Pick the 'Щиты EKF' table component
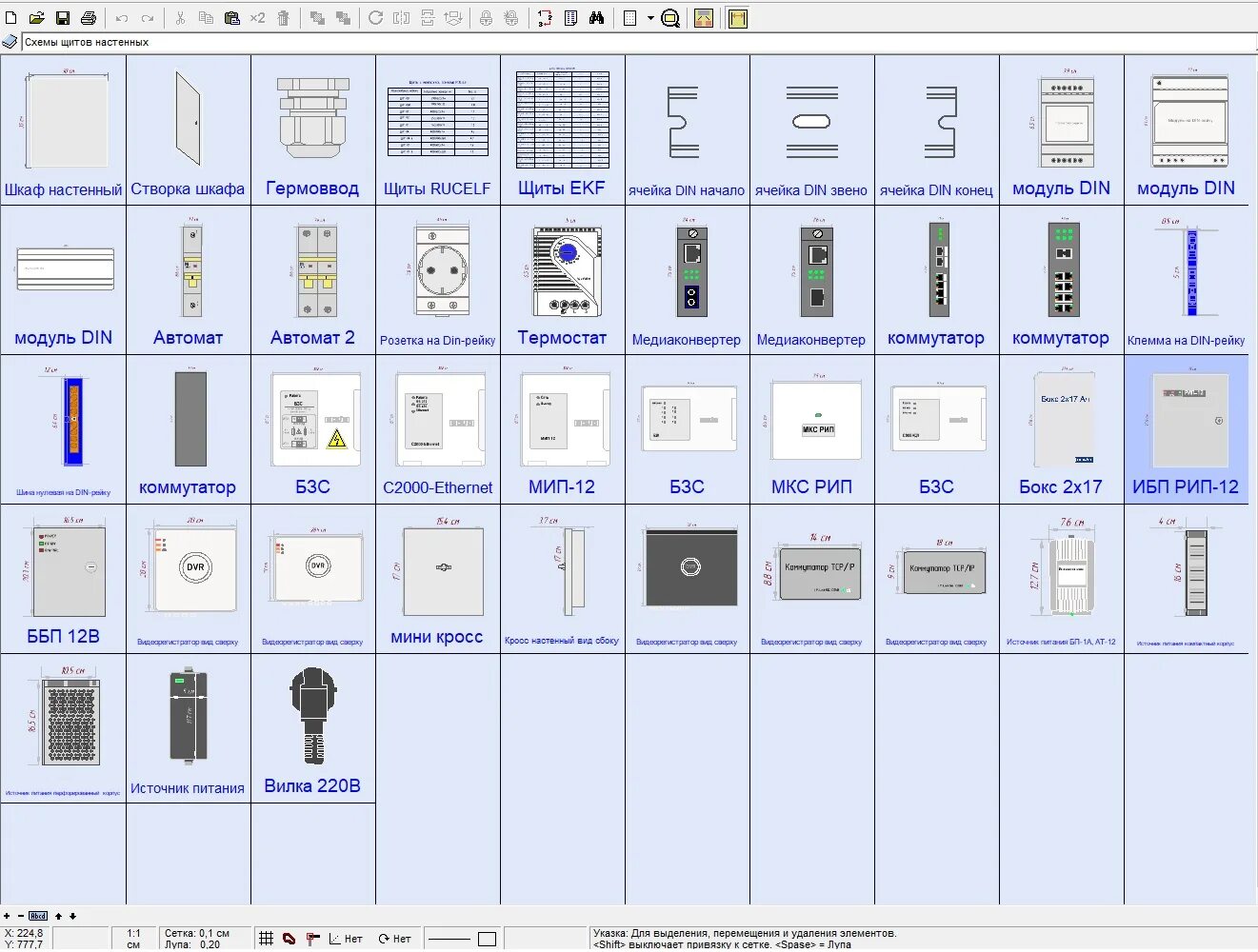This screenshot has width=1258, height=952. click(x=562, y=129)
